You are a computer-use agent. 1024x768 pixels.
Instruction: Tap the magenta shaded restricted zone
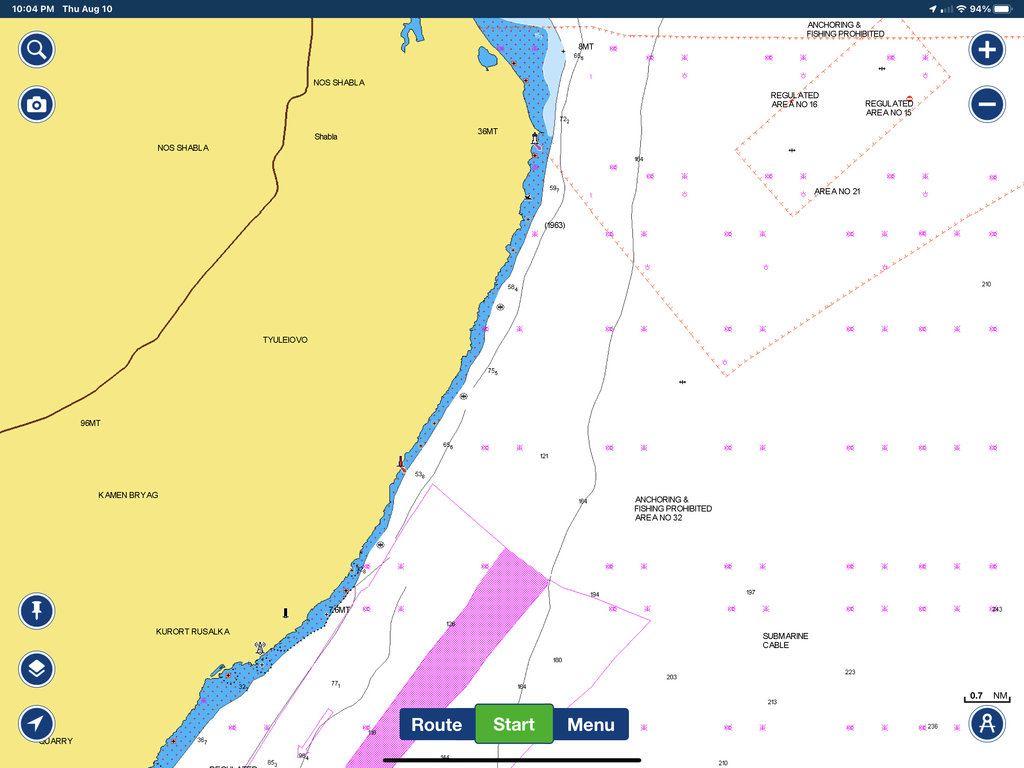(457, 653)
